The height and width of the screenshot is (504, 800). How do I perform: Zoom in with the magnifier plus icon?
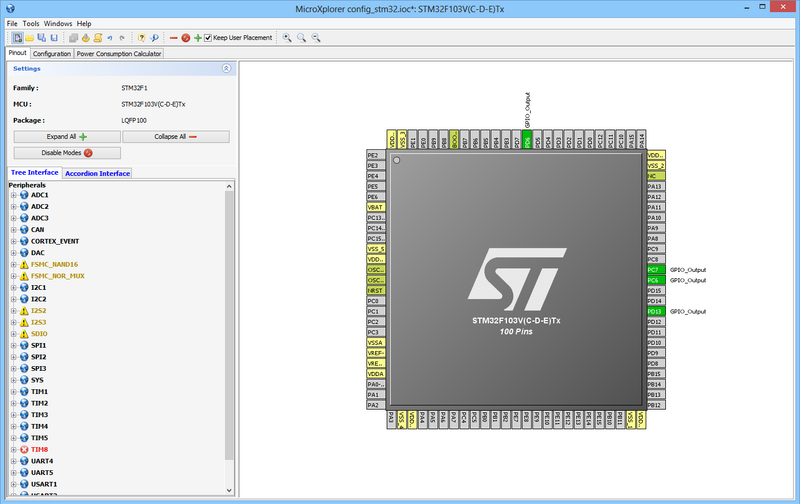[287, 38]
